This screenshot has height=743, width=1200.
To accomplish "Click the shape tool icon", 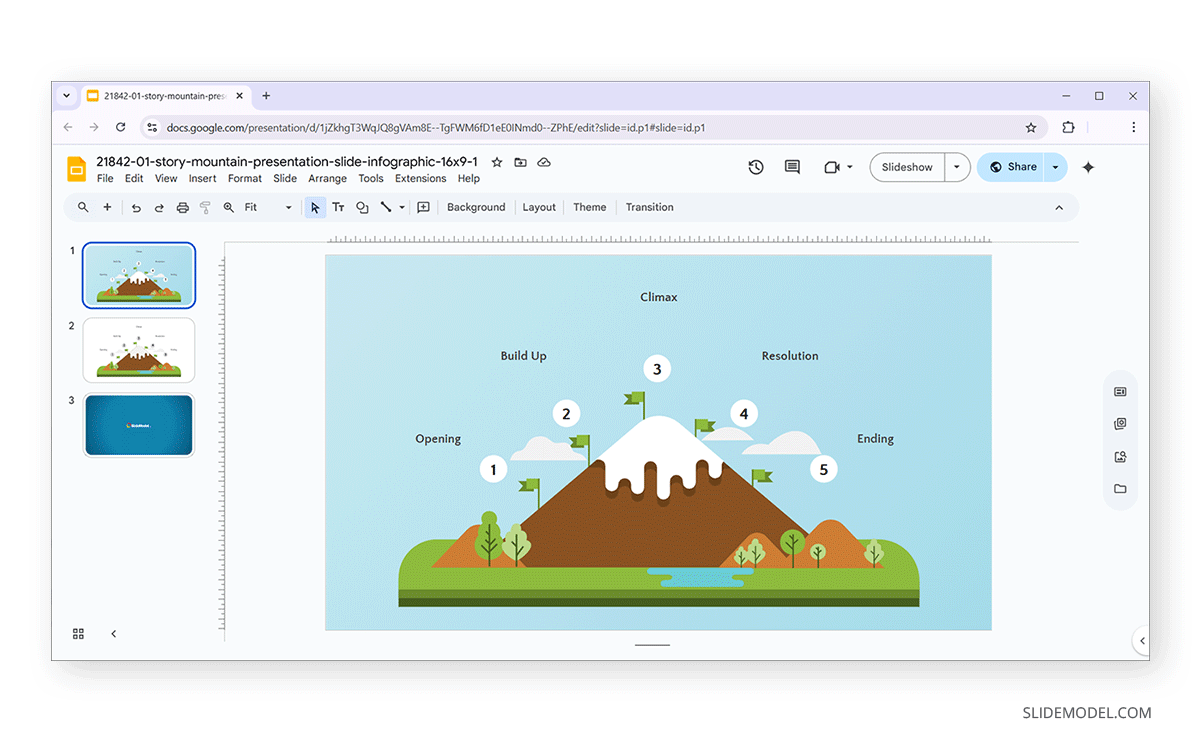I will coord(362,208).
